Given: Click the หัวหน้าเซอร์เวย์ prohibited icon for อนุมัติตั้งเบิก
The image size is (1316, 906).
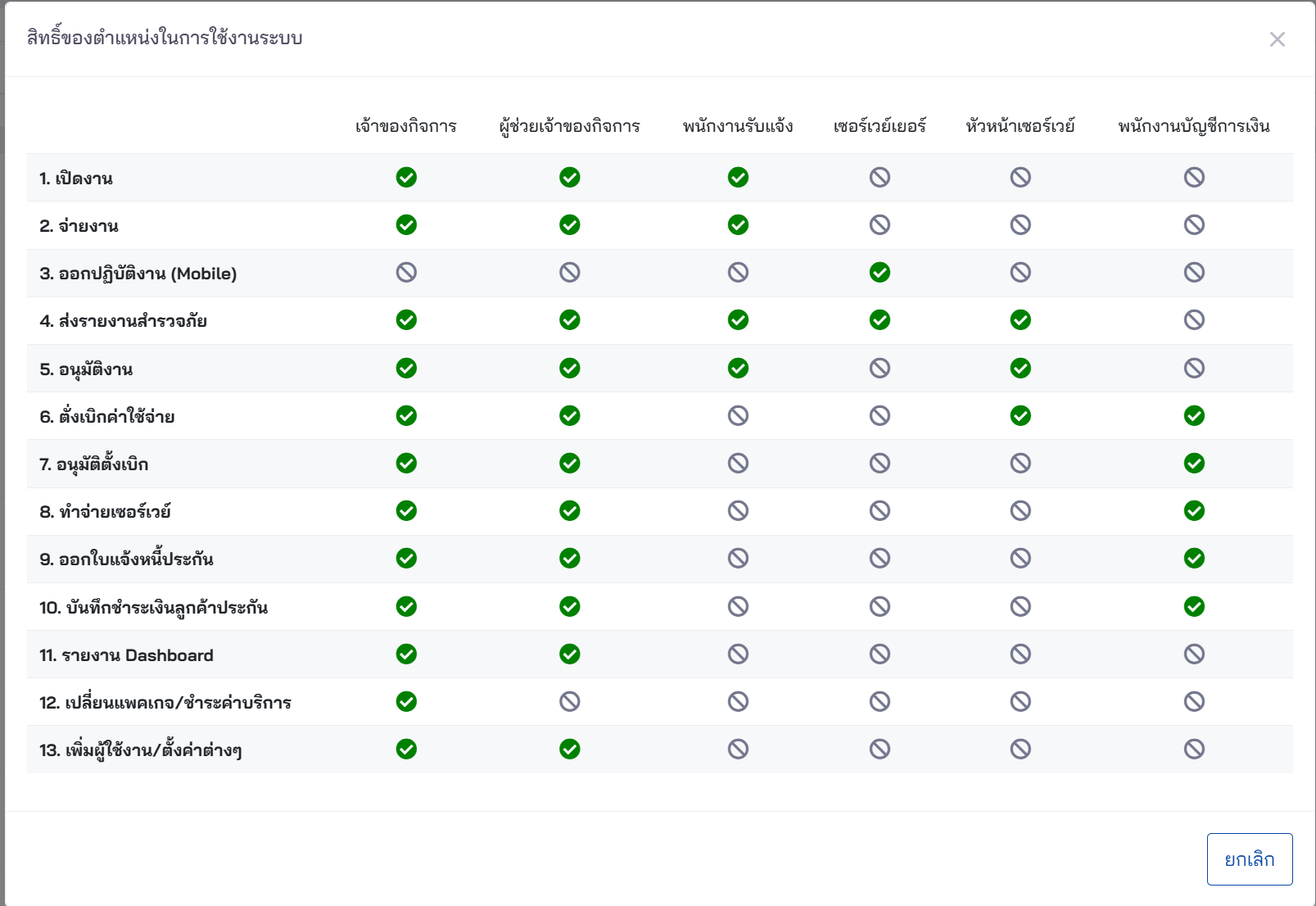Looking at the screenshot, I should pos(1020,464).
